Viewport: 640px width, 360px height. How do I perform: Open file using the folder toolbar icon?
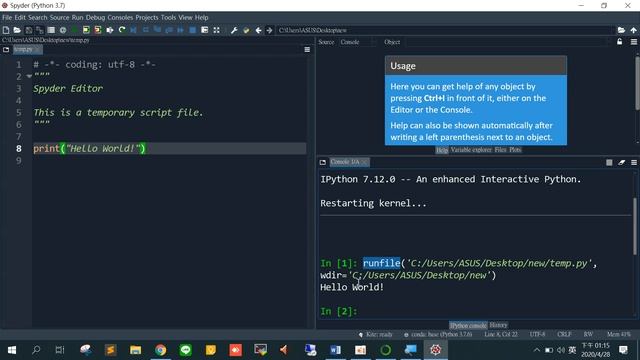pyautogui.click(x=17, y=30)
